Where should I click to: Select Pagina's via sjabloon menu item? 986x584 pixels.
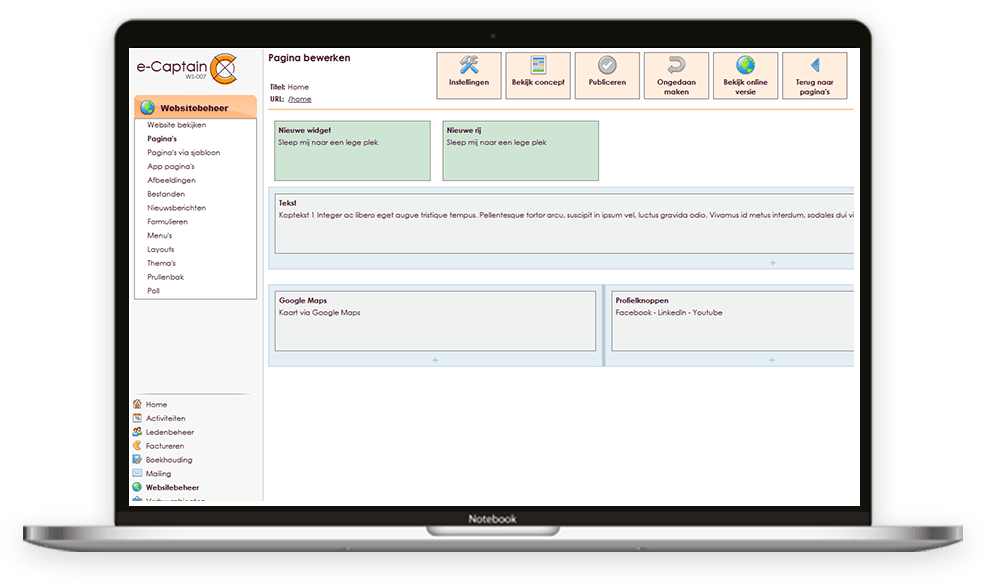(x=183, y=153)
